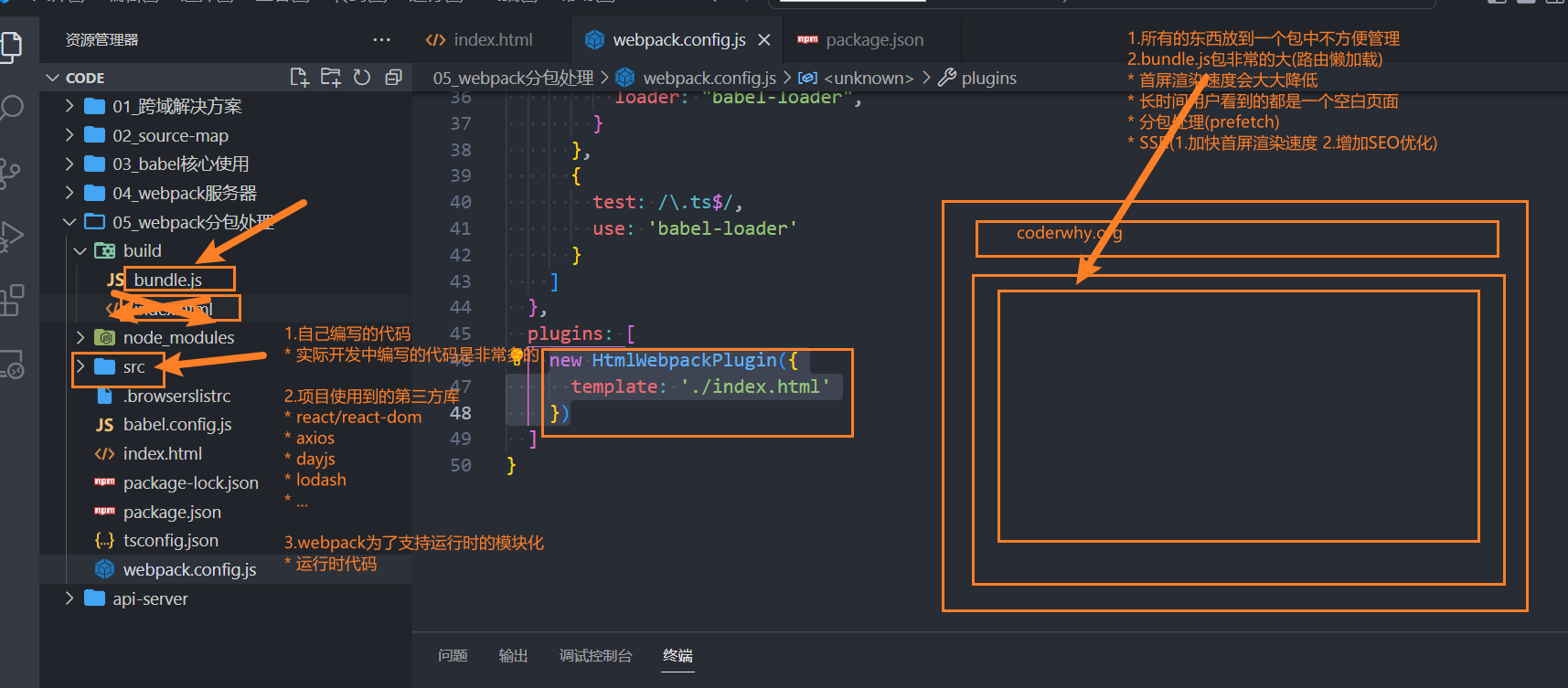Click the test regex /\.ts$/ on line 40
Image resolution: width=1568 pixels, height=688 pixels.
coord(695,202)
